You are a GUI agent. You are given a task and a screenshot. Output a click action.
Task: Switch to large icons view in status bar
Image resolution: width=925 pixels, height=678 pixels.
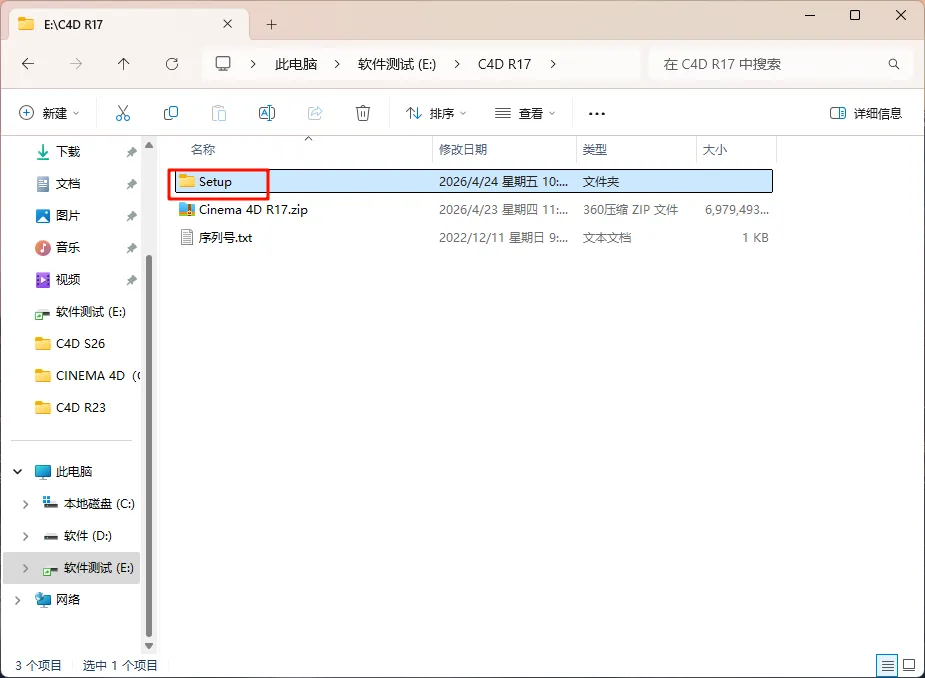coord(909,665)
